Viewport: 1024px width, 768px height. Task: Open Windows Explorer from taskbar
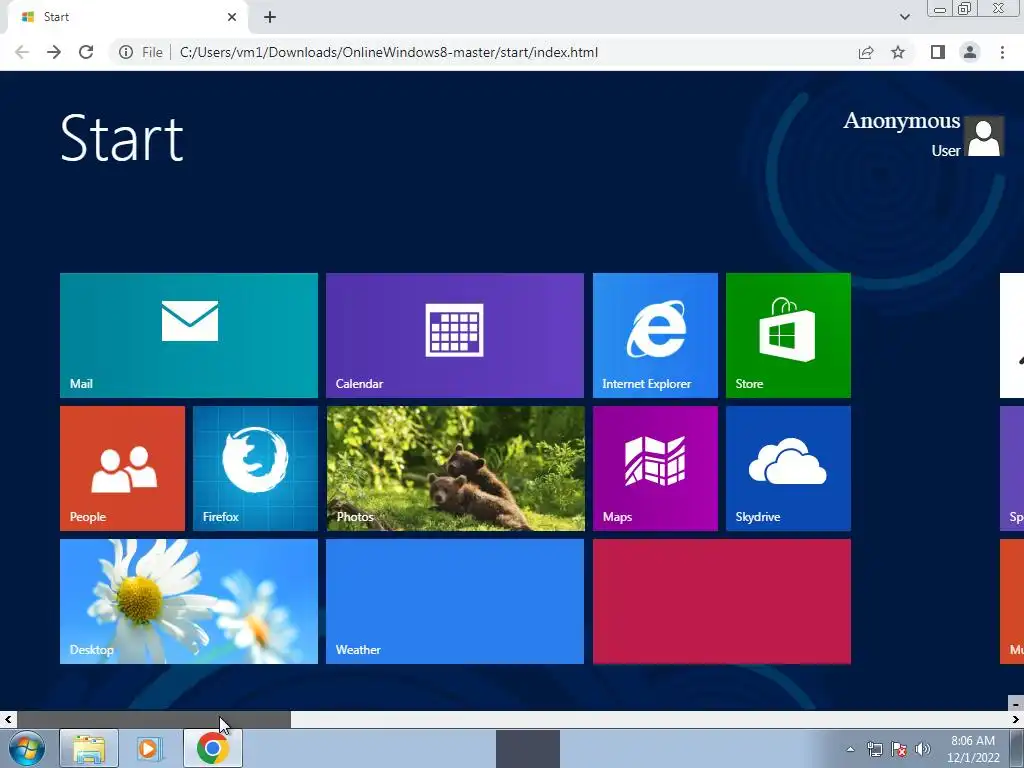(89, 748)
